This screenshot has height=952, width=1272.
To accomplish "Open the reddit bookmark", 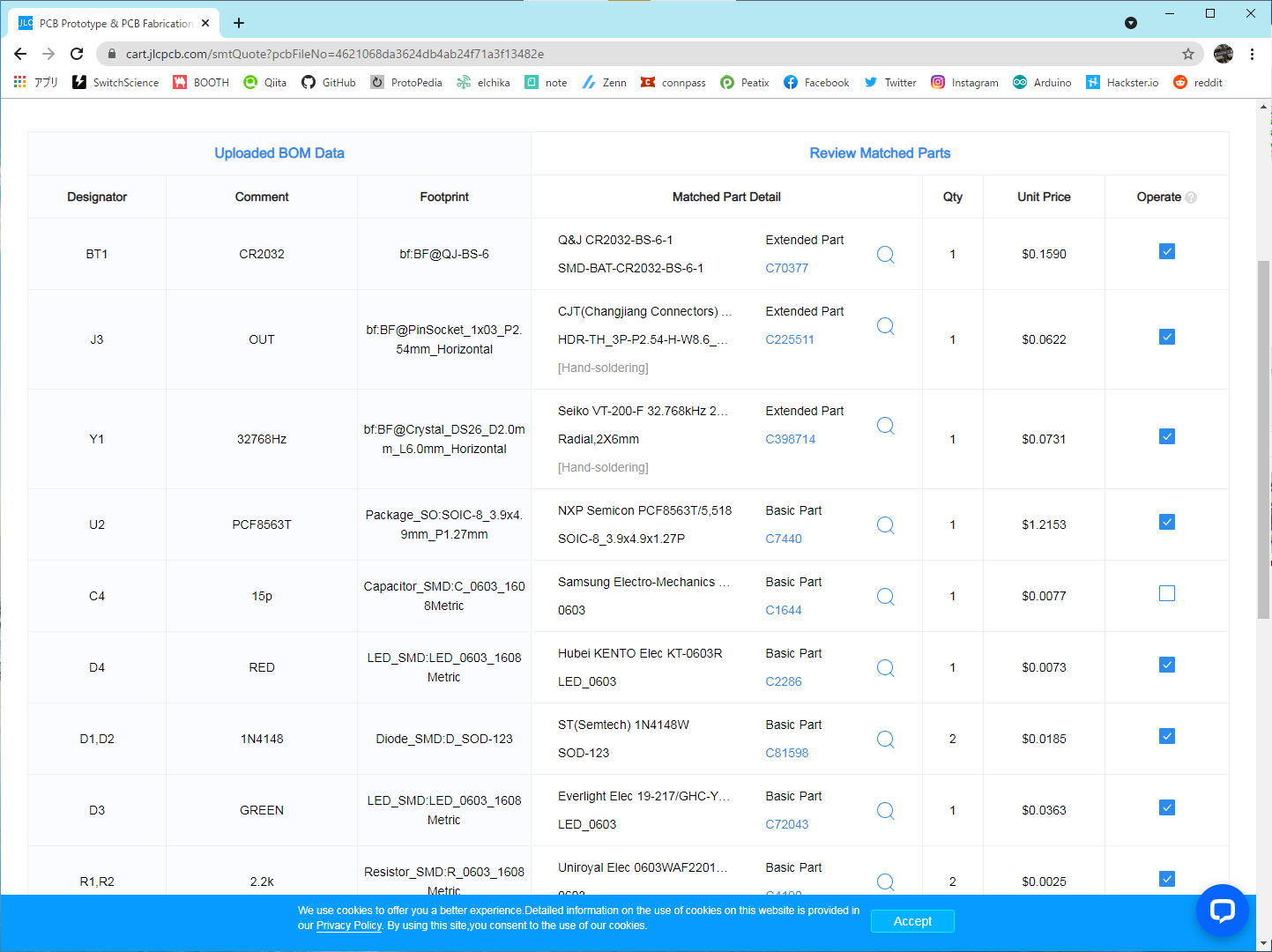I will pos(1198,82).
